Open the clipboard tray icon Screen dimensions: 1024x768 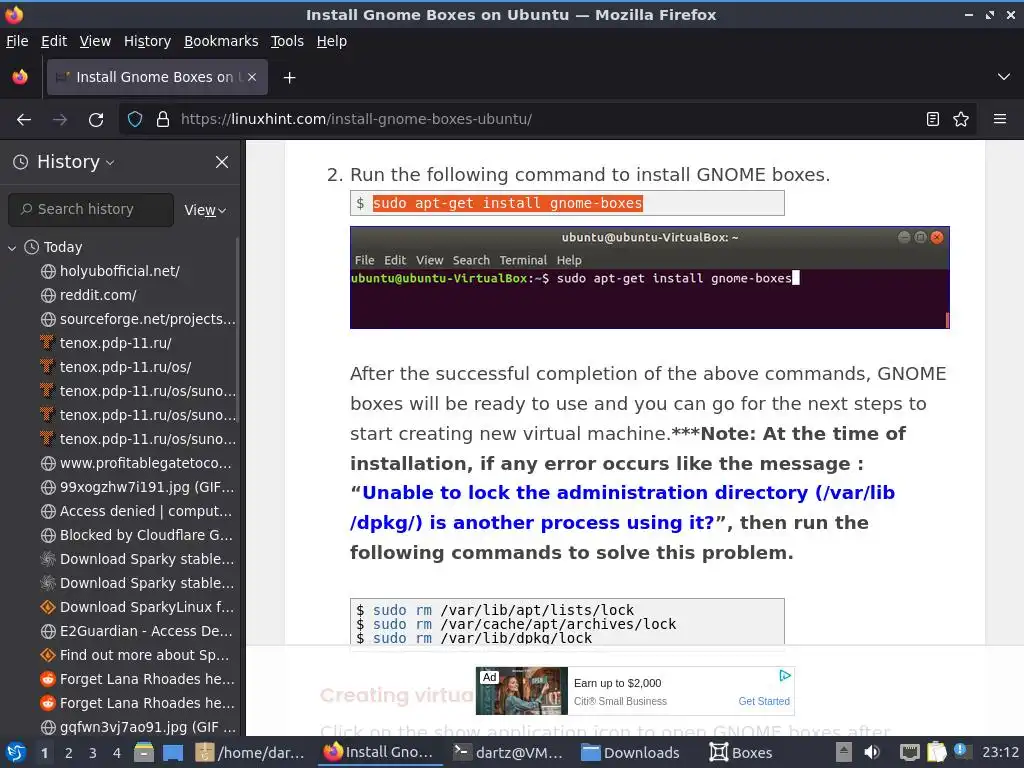click(x=936, y=753)
